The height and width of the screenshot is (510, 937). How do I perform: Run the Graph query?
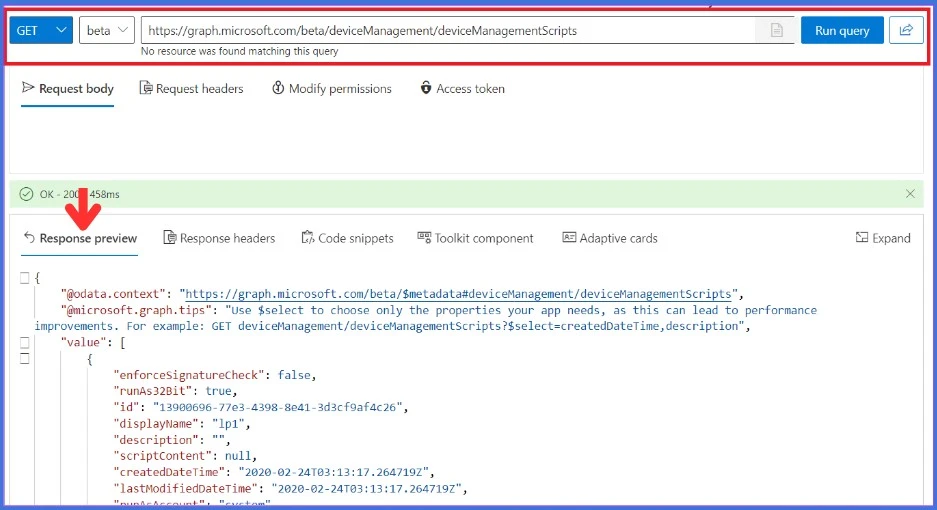(x=842, y=30)
